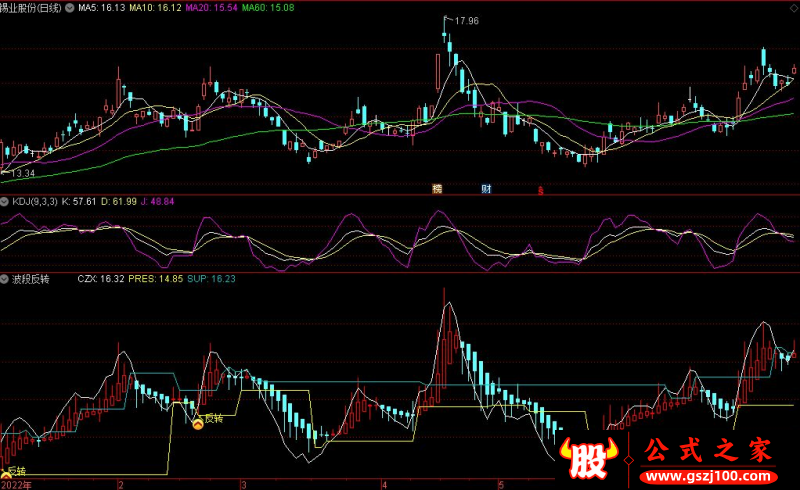Screen dimensions: 800x490
Task: Click the orange 反转 signal icon near month 2
Action: pyautogui.click(x=198, y=424)
